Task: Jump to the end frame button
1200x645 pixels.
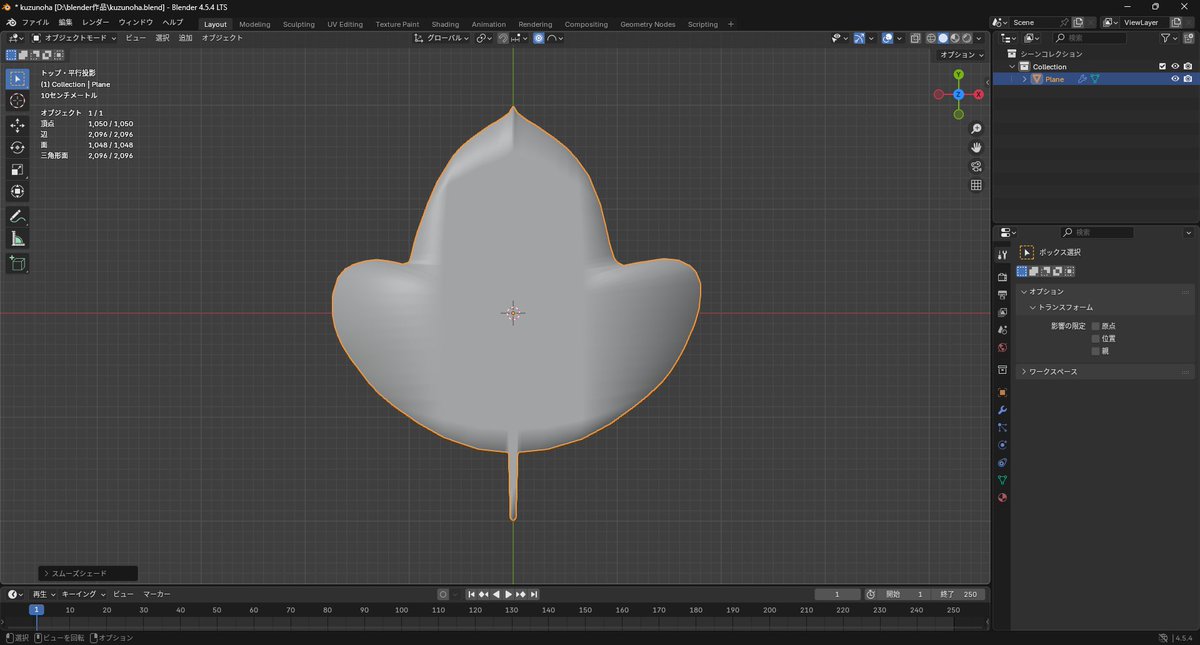Action: click(x=534, y=594)
